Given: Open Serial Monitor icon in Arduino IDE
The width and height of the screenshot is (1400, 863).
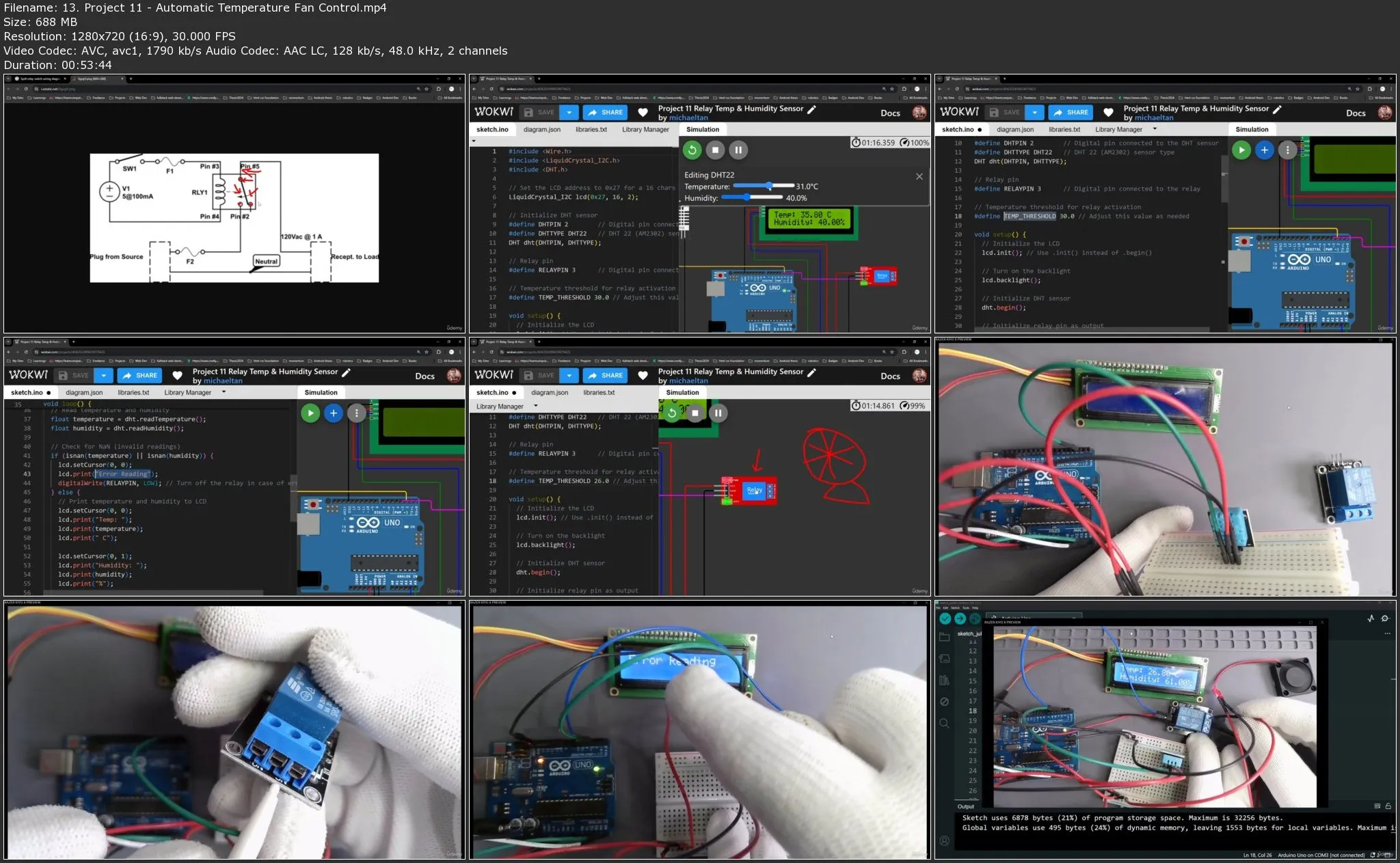Looking at the screenshot, I should [x=1386, y=618].
